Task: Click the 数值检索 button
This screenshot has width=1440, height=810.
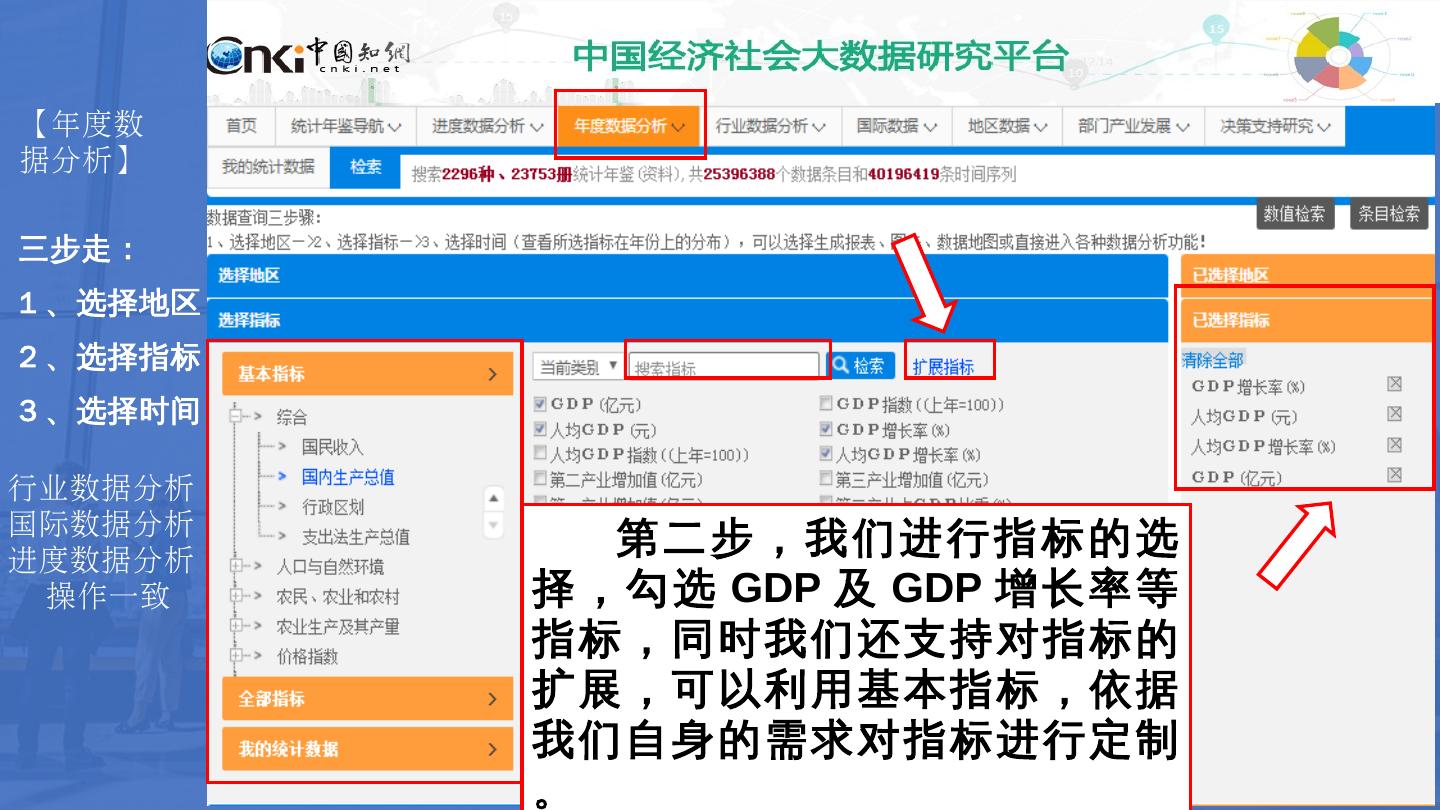Action: coord(1294,214)
